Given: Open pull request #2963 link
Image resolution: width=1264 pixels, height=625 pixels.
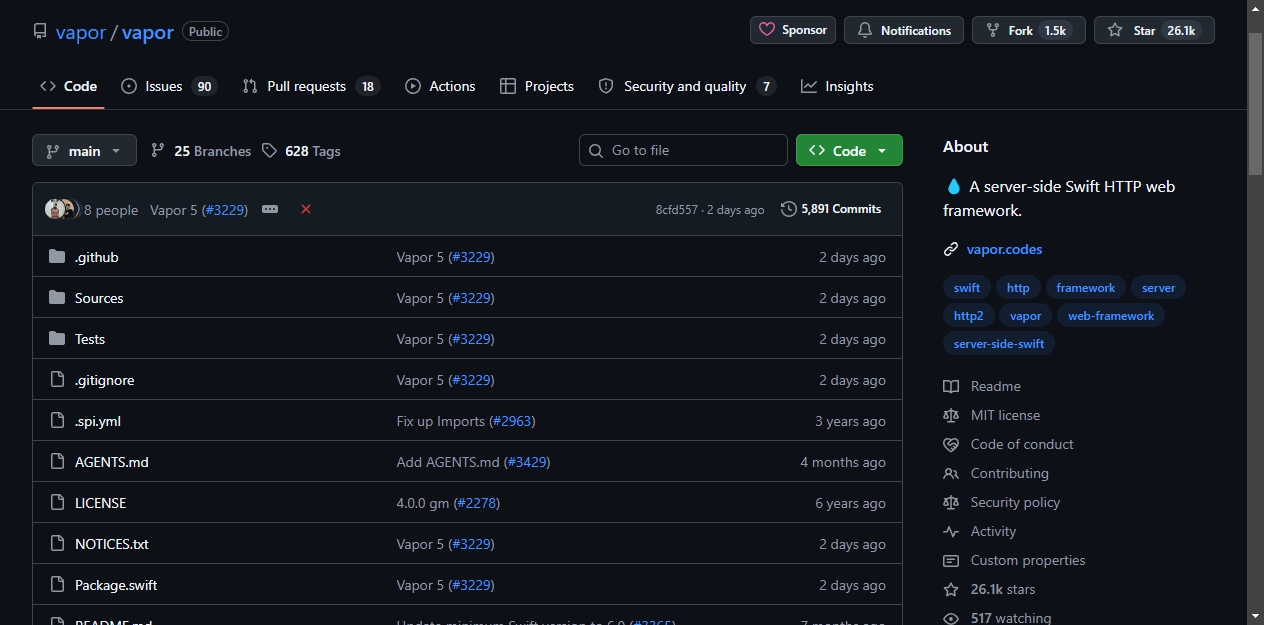Looking at the screenshot, I should pyautogui.click(x=512, y=421).
